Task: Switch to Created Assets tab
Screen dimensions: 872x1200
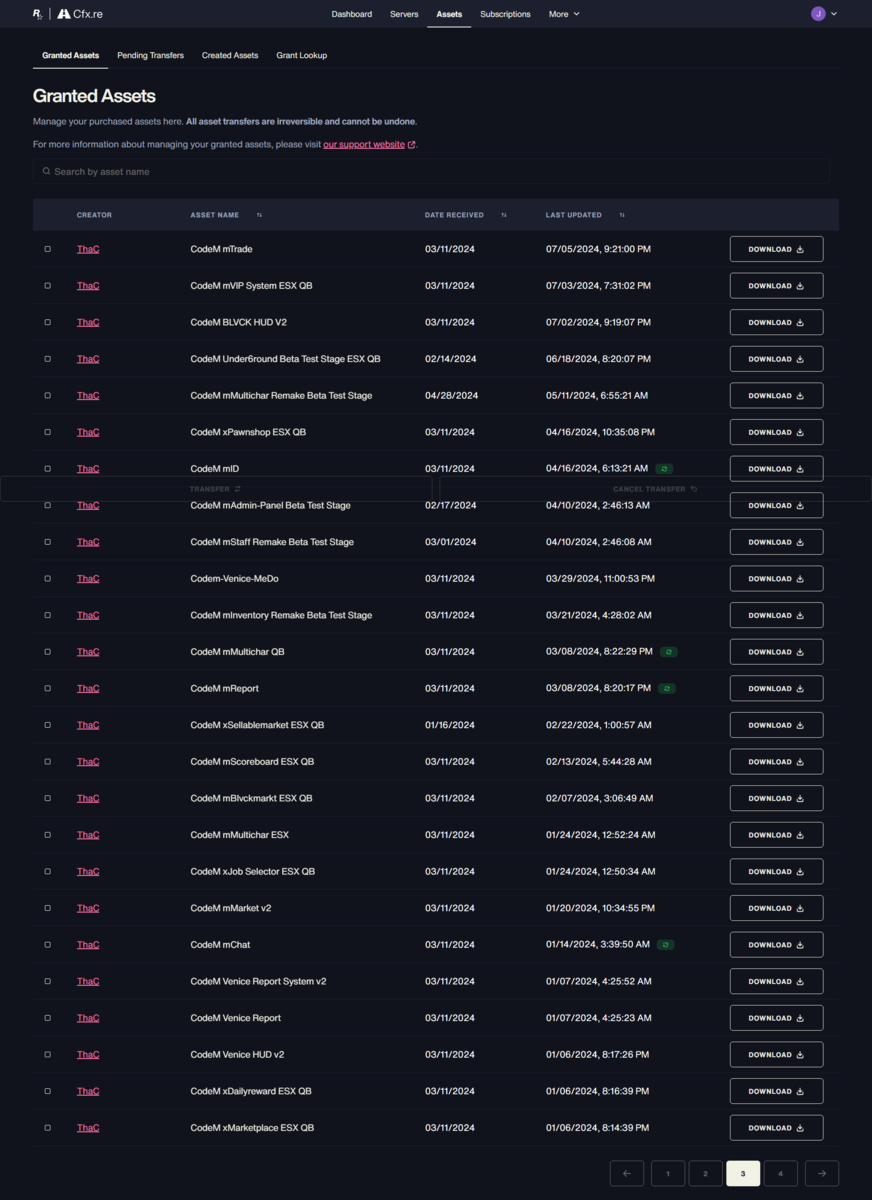Action: coord(230,55)
